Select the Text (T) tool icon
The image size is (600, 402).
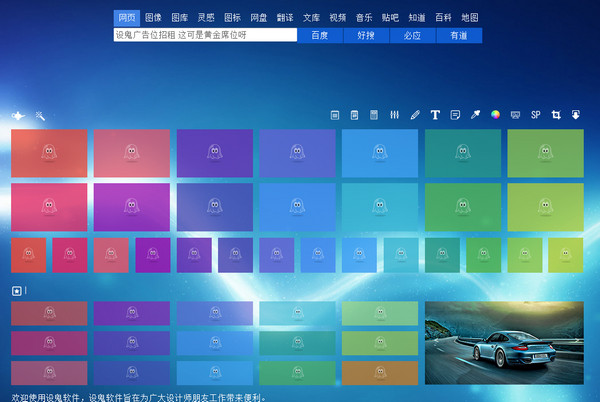(435, 115)
